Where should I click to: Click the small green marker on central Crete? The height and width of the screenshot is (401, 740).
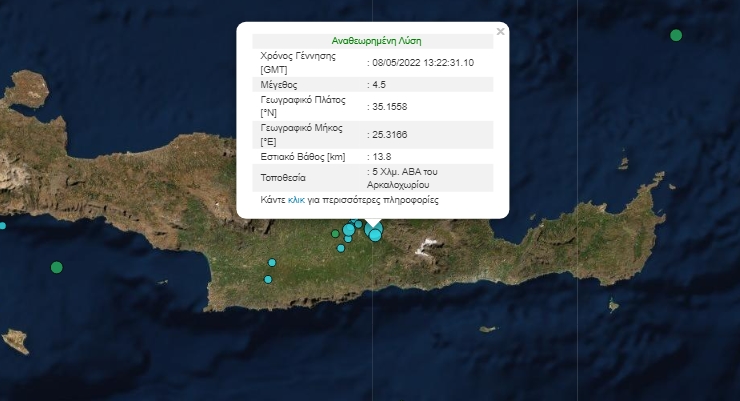point(335,234)
